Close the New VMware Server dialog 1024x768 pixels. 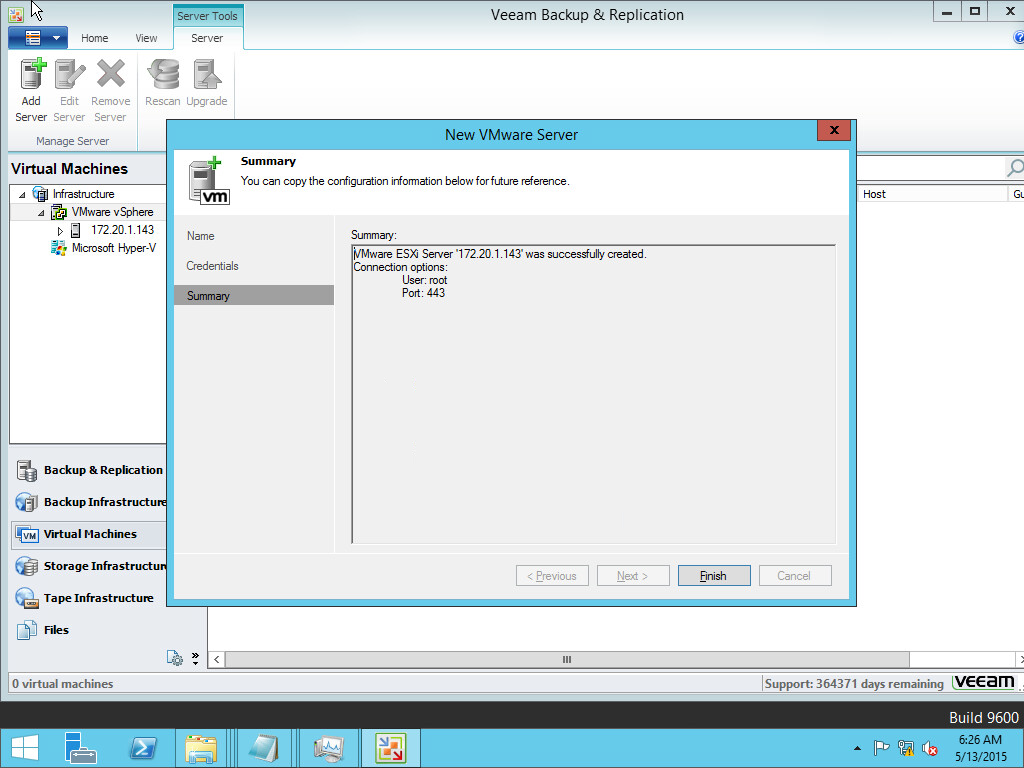[834, 130]
